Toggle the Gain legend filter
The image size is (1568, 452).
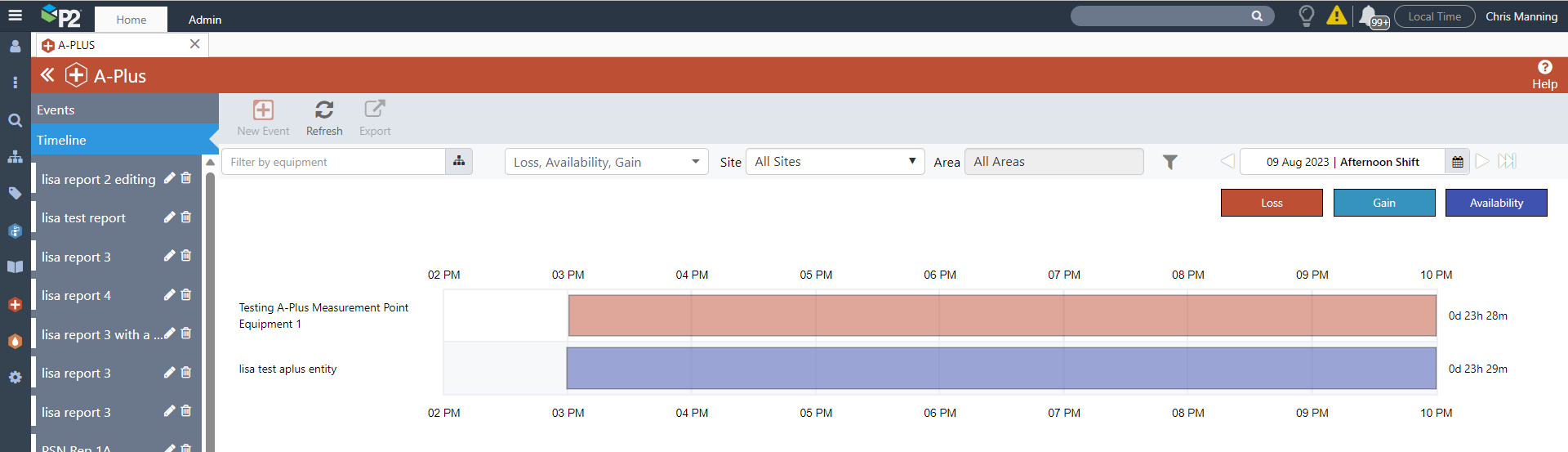[1384, 203]
